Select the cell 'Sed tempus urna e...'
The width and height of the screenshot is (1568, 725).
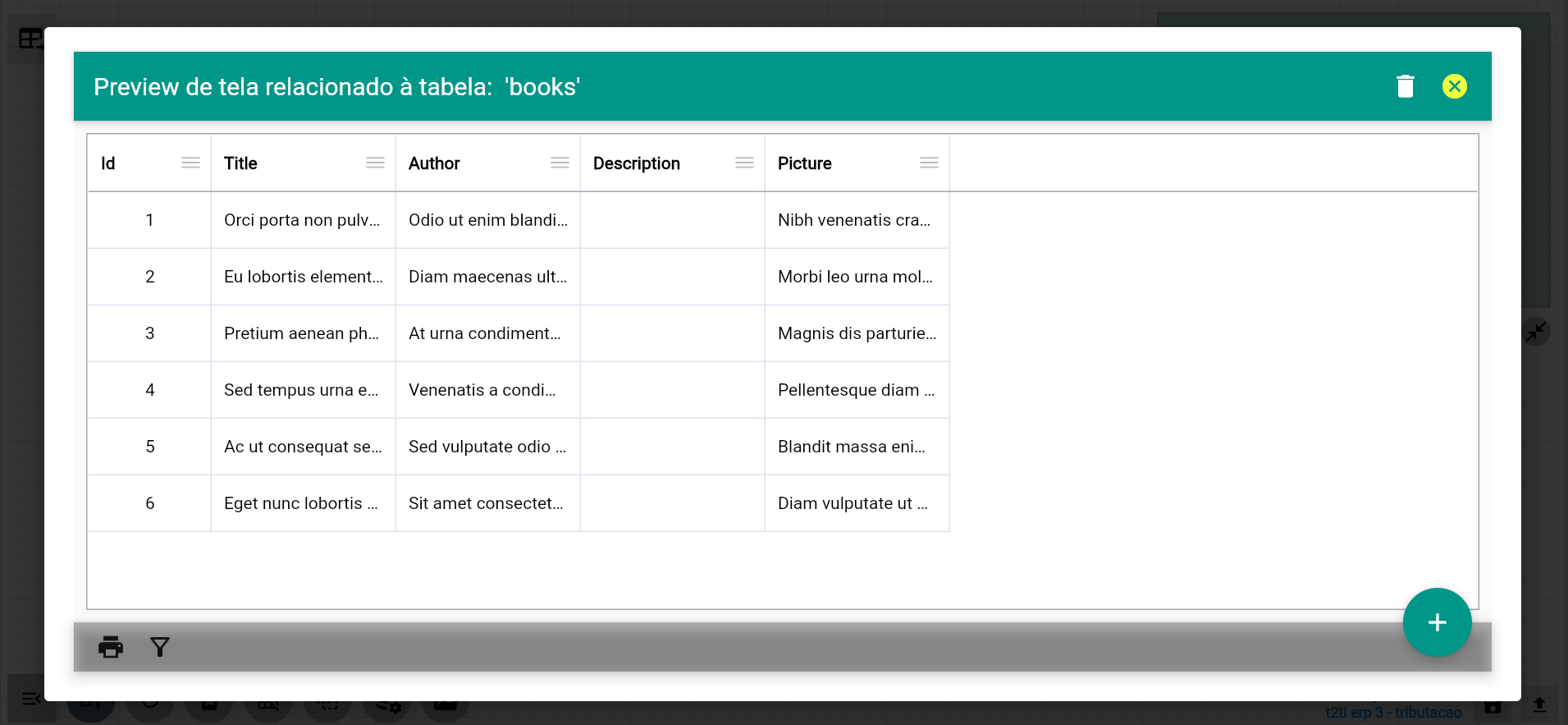coord(304,390)
